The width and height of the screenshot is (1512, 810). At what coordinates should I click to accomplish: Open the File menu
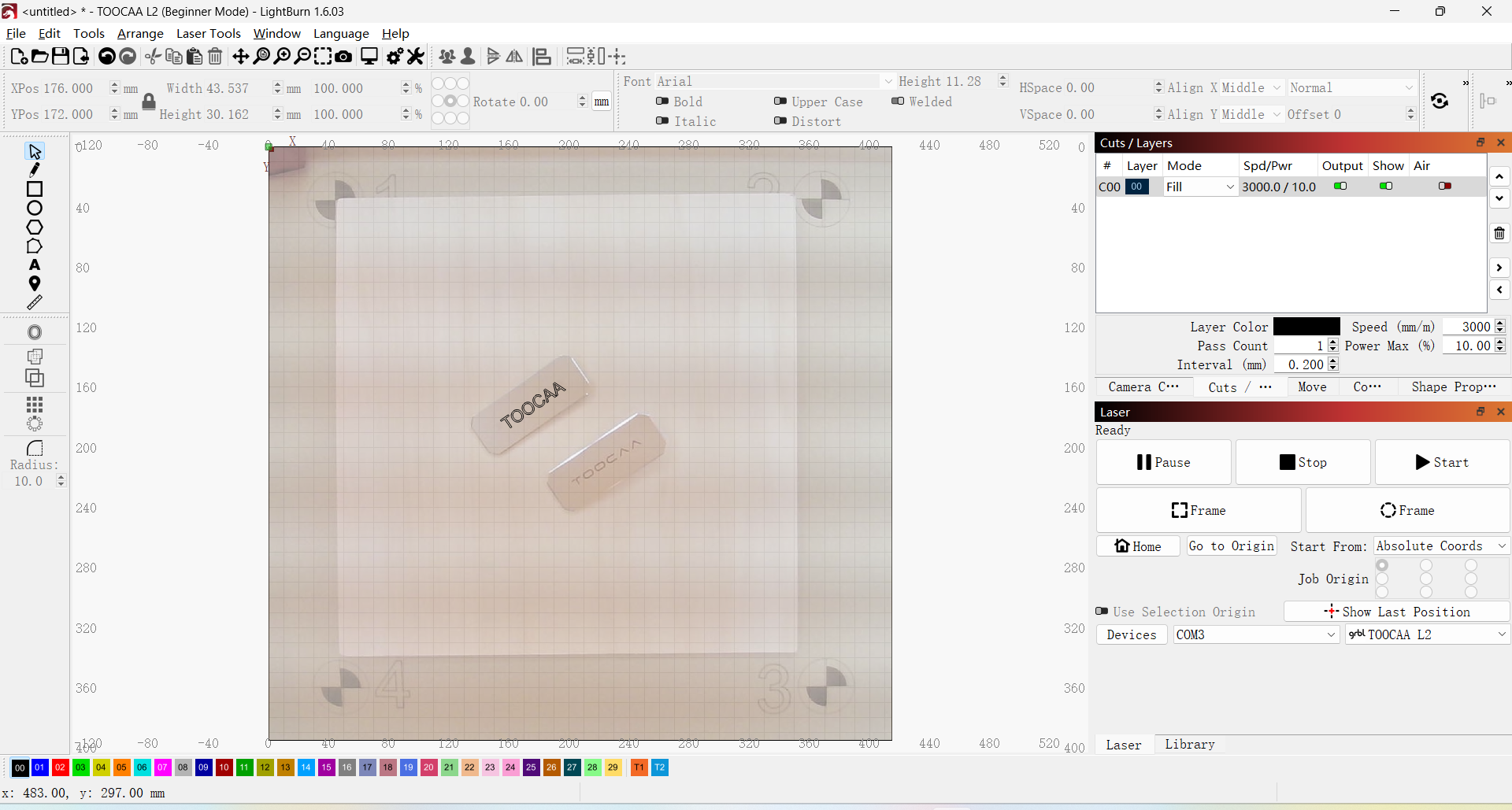[16, 33]
